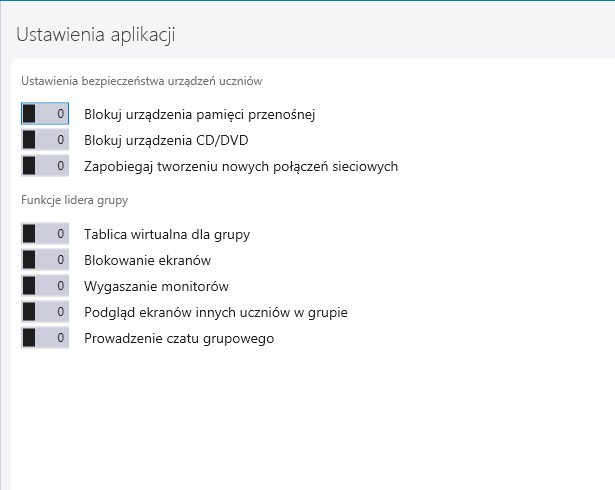615x490 pixels.
Task: Click the Prowadzenie czatu grupowego label
Action: pos(179,339)
